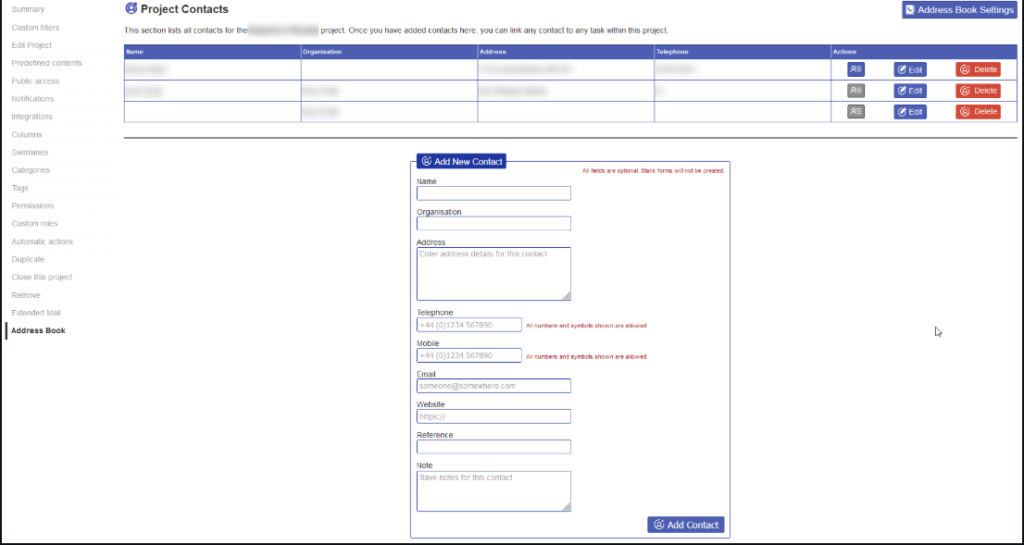
Task: Click the Add Contact button
Action: click(x=686, y=525)
